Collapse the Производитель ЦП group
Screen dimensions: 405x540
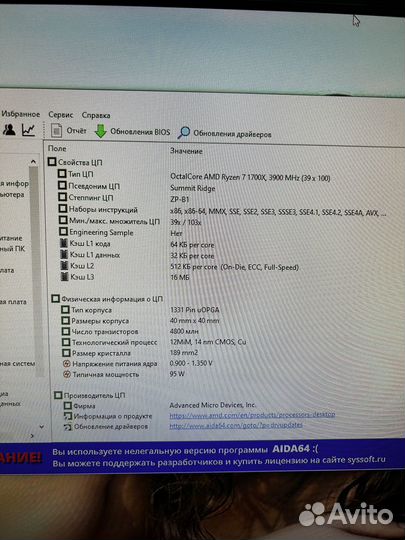tap(58, 395)
